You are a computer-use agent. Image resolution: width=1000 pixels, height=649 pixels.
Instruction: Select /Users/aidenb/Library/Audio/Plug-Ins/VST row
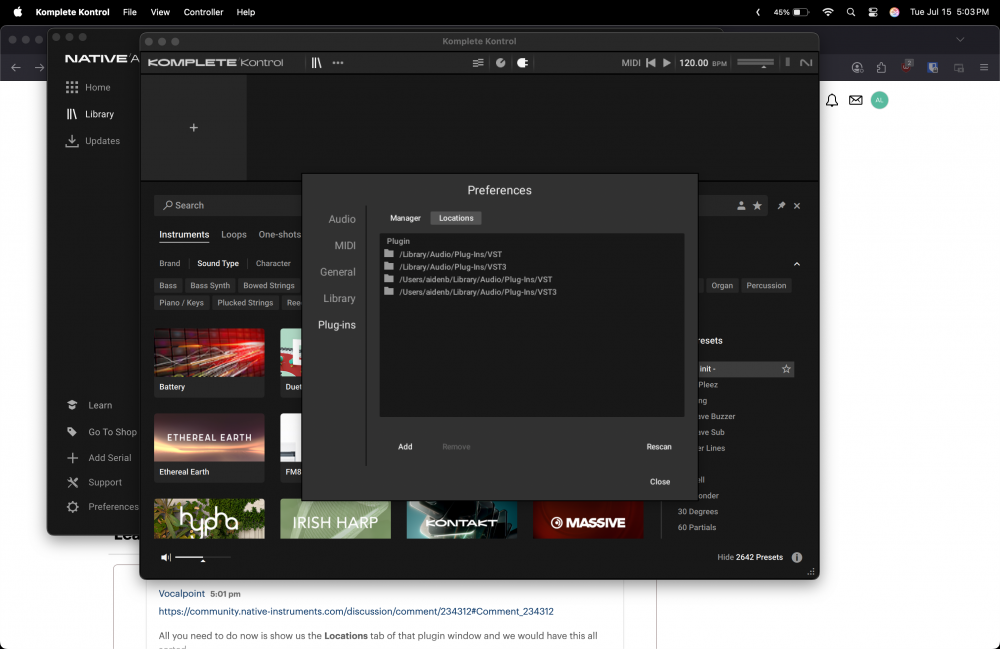coord(532,279)
